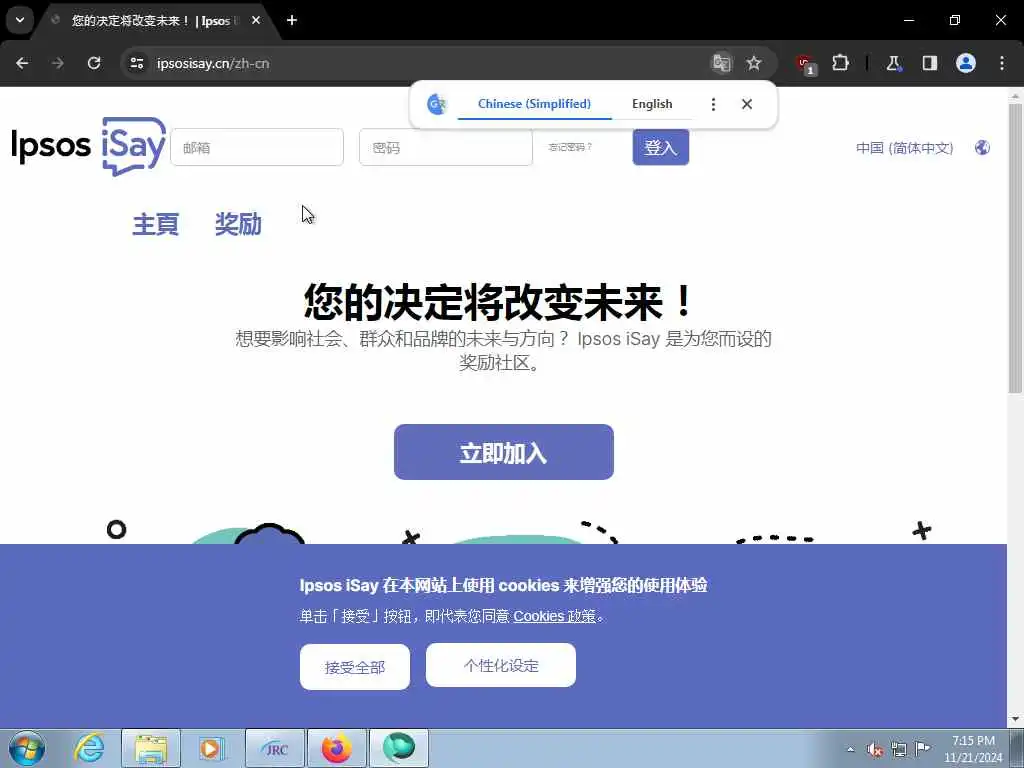Click 个性化设定 customize settings button
Screen dimensions: 1024x768
coord(501,665)
